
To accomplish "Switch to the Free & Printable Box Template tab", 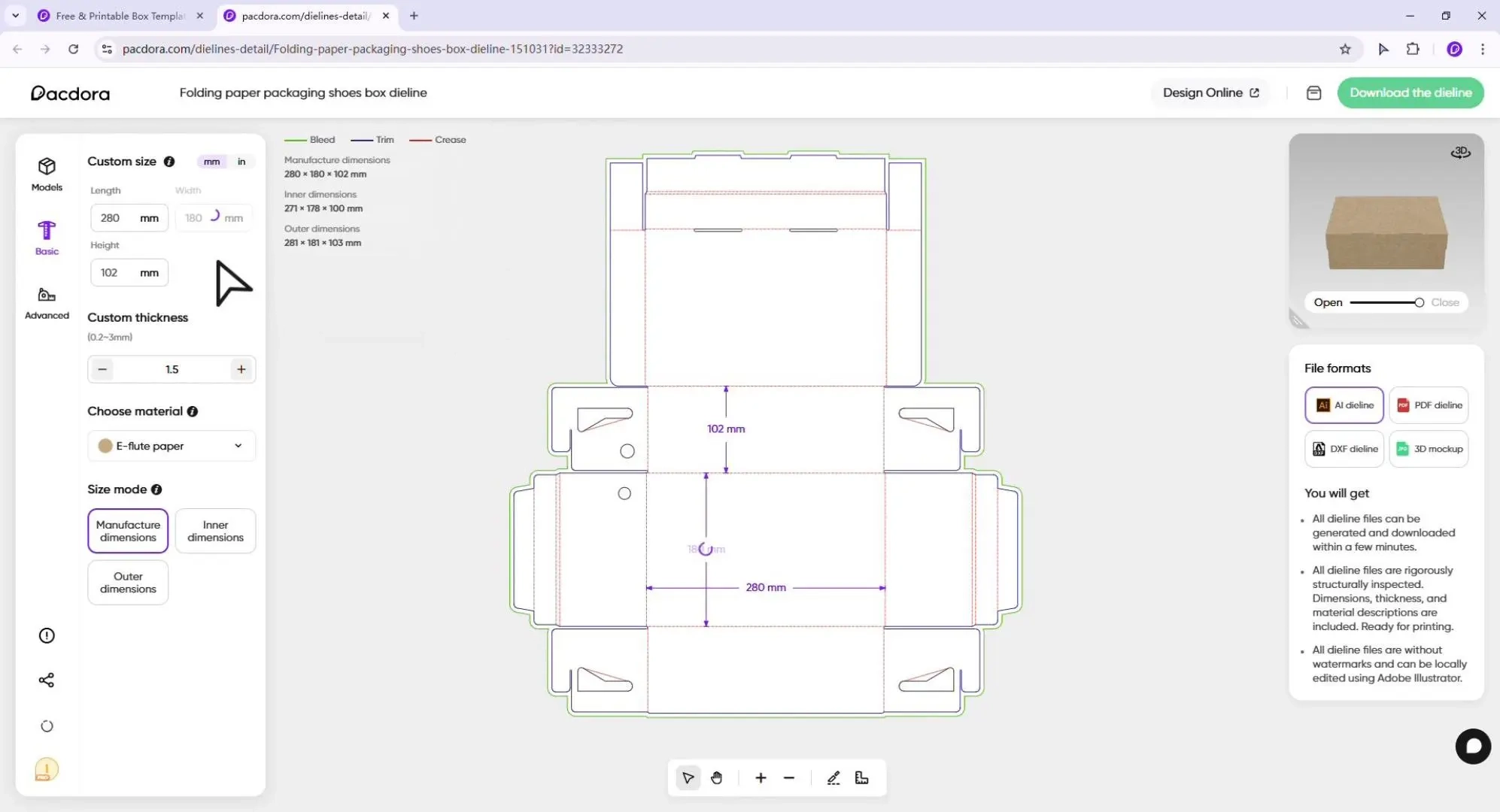I will tap(113, 15).
